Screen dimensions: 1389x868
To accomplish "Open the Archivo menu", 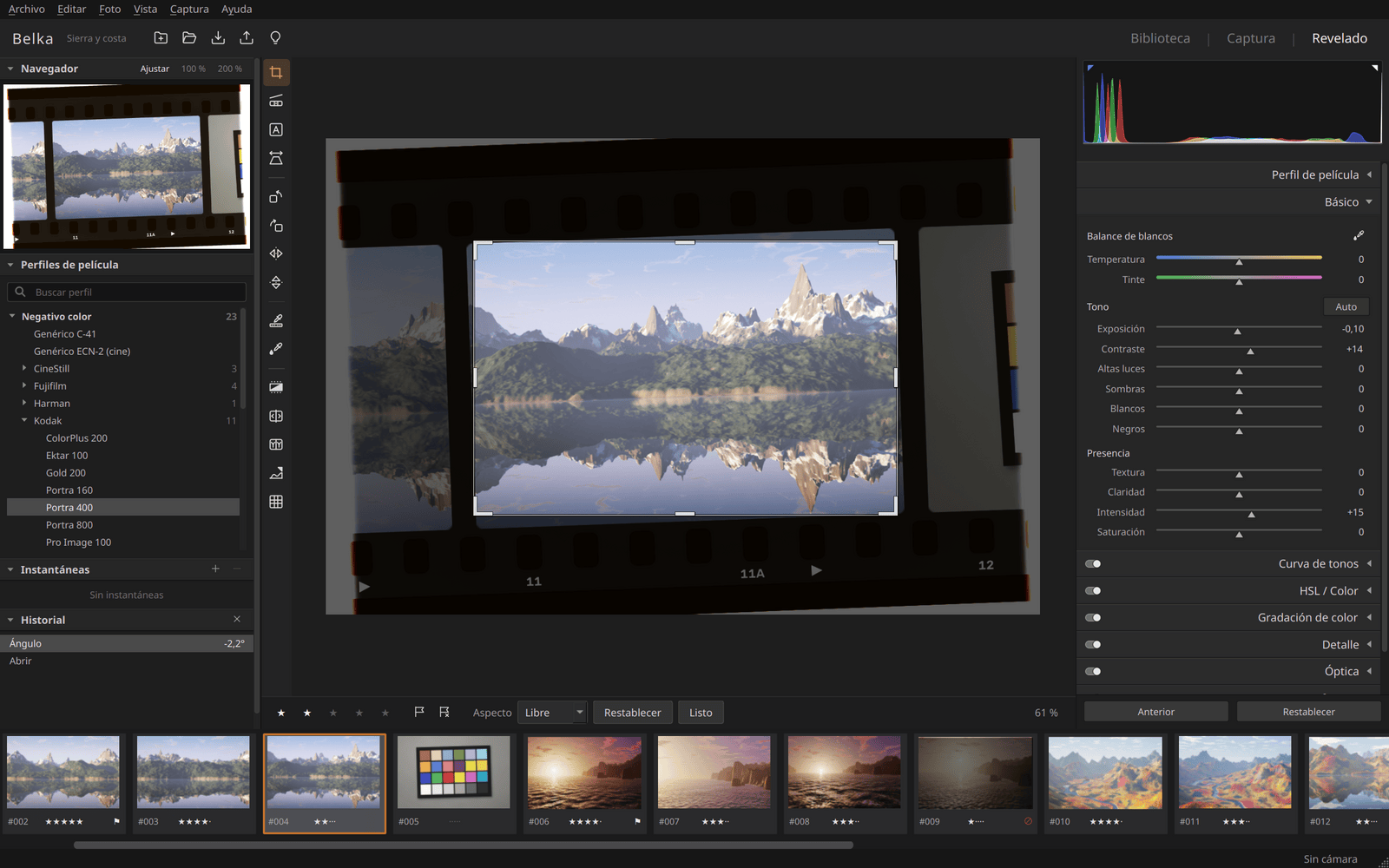I will (x=26, y=9).
